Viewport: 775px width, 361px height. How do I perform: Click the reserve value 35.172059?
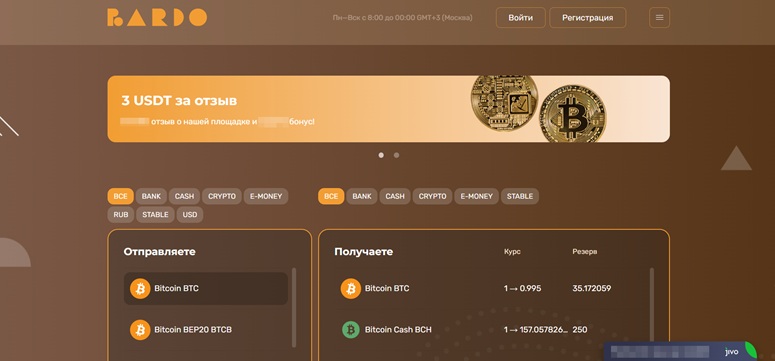592,288
